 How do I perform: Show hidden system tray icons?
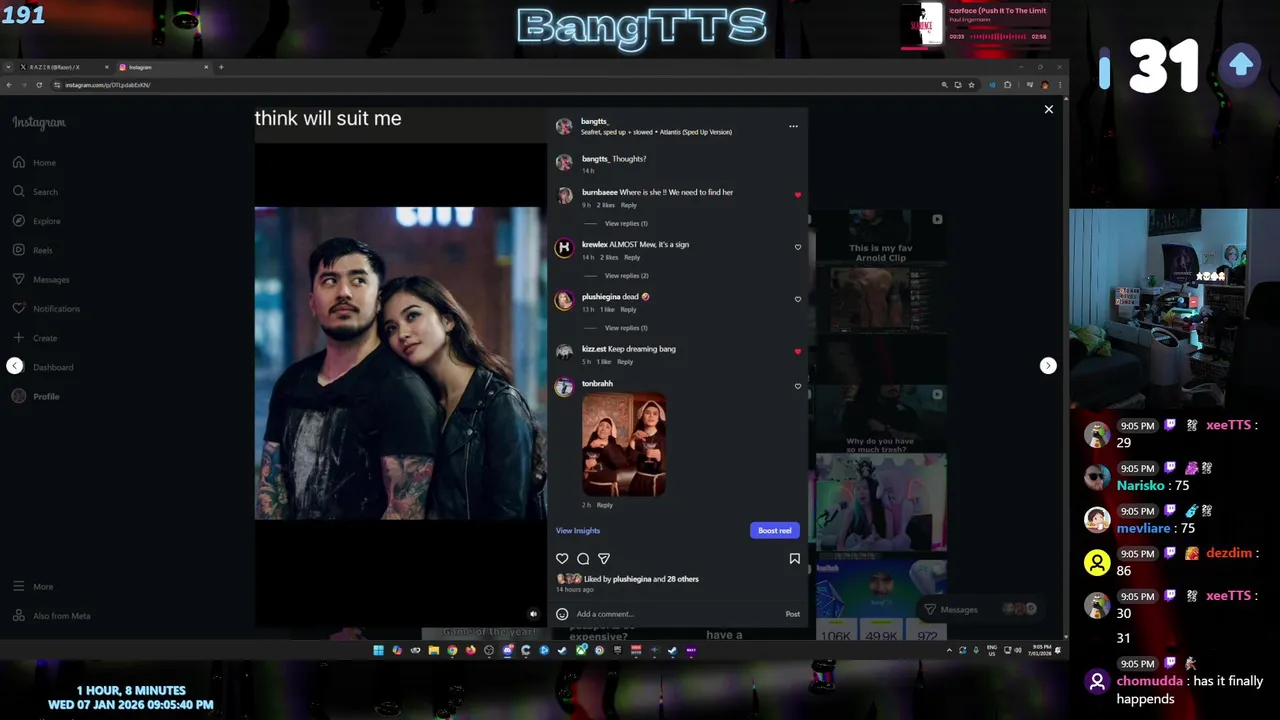coord(949,650)
